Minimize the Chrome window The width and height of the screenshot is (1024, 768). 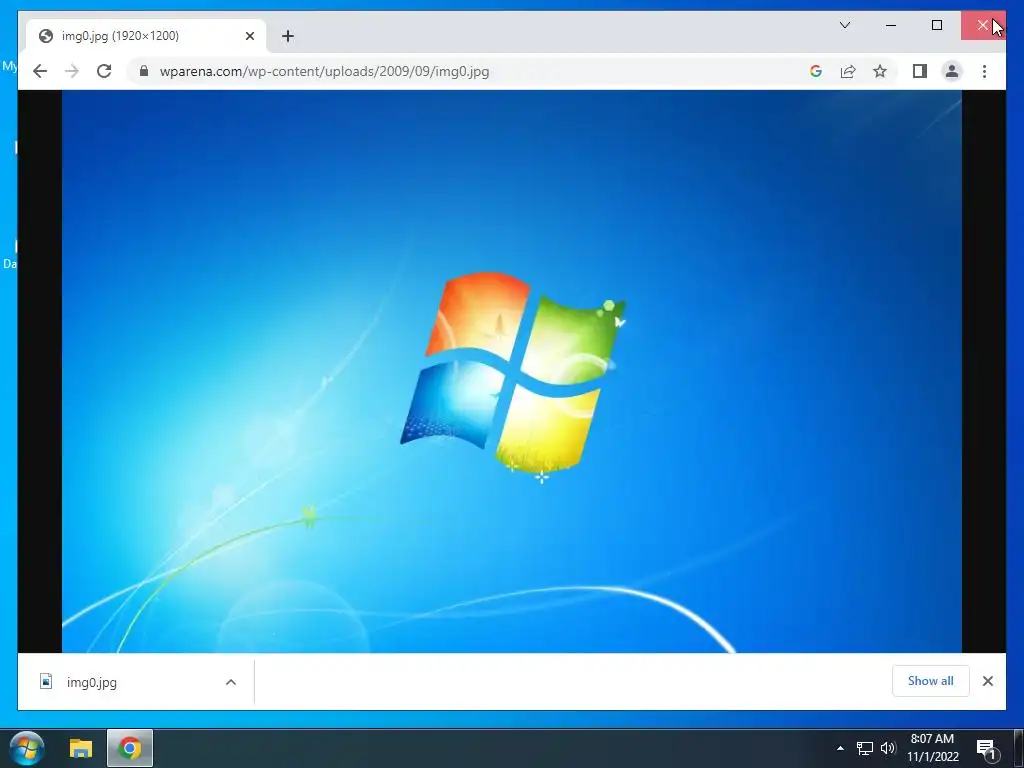pos(891,25)
